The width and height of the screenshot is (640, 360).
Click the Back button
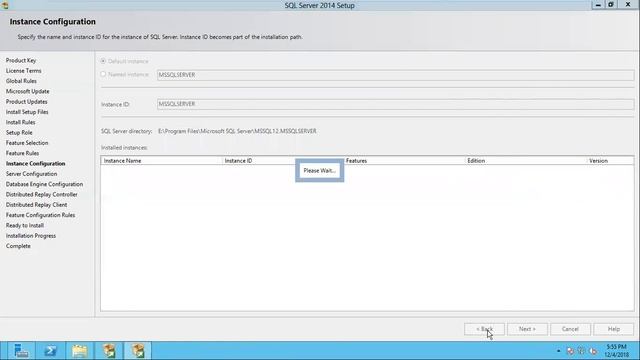click(x=484, y=329)
